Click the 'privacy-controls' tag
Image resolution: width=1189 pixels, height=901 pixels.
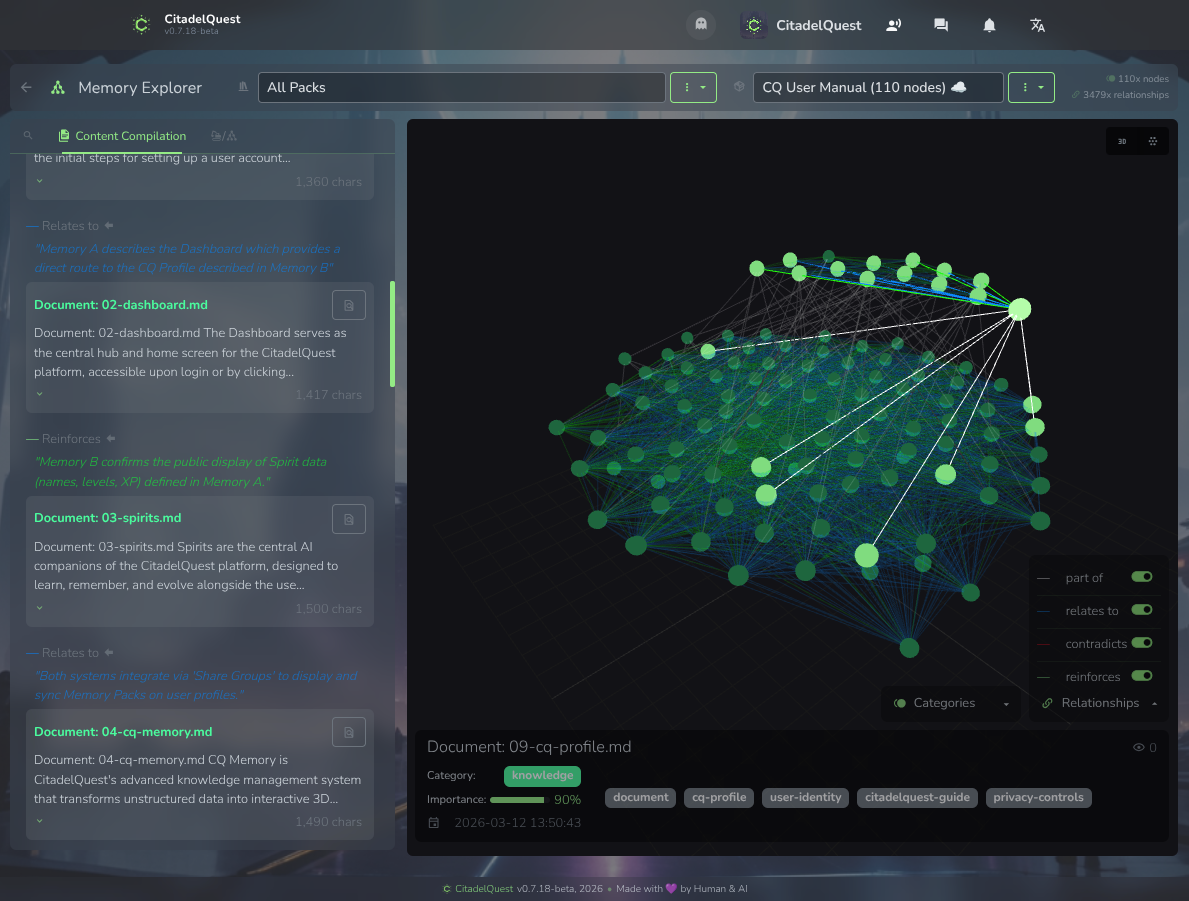pyautogui.click(x=1038, y=797)
